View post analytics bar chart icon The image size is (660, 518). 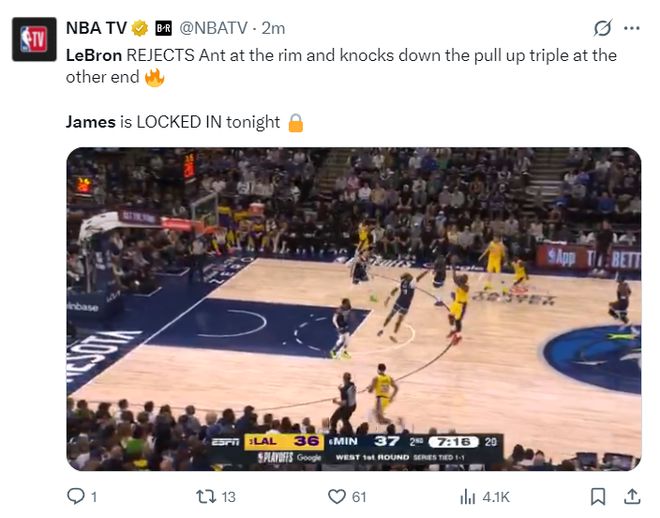tap(468, 497)
